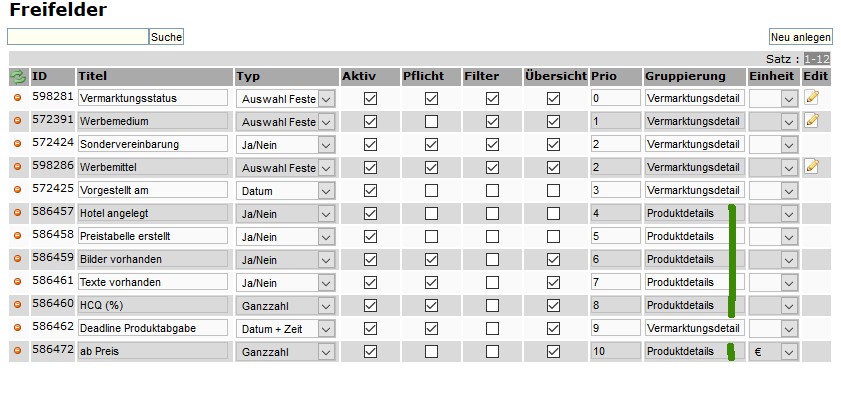Enable the Filter checkbox for Vorgestellt am
This screenshot has height=393, width=841.
click(492, 190)
